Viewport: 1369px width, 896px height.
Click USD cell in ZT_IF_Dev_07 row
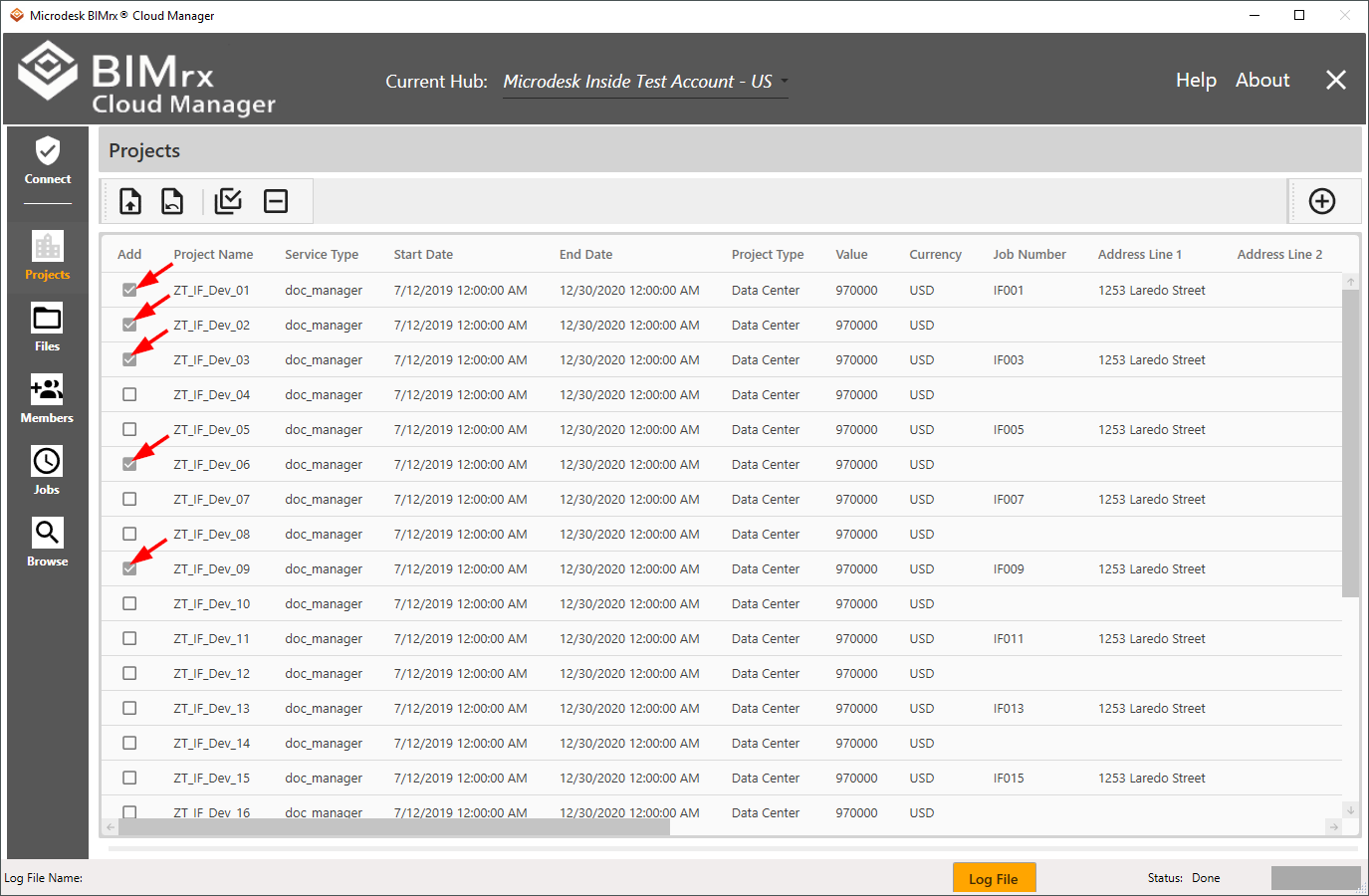922,499
